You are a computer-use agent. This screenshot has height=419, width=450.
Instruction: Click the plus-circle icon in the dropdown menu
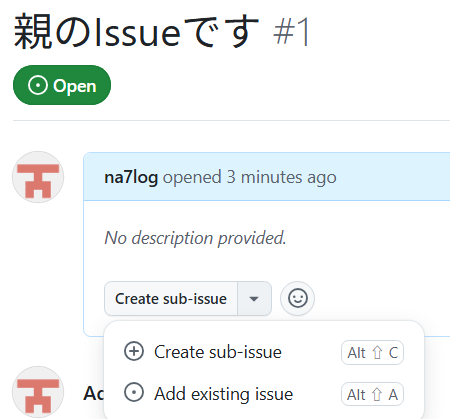point(134,351)
